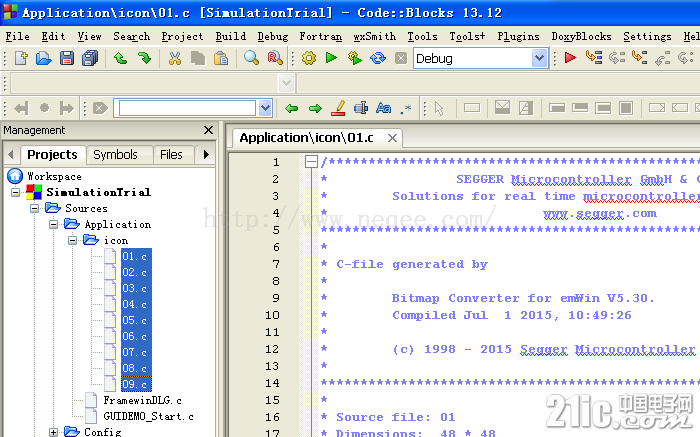Screen dimensions: 700x437
Task: Click the Paste clipboard icon
Action: (x=221, y=58)
